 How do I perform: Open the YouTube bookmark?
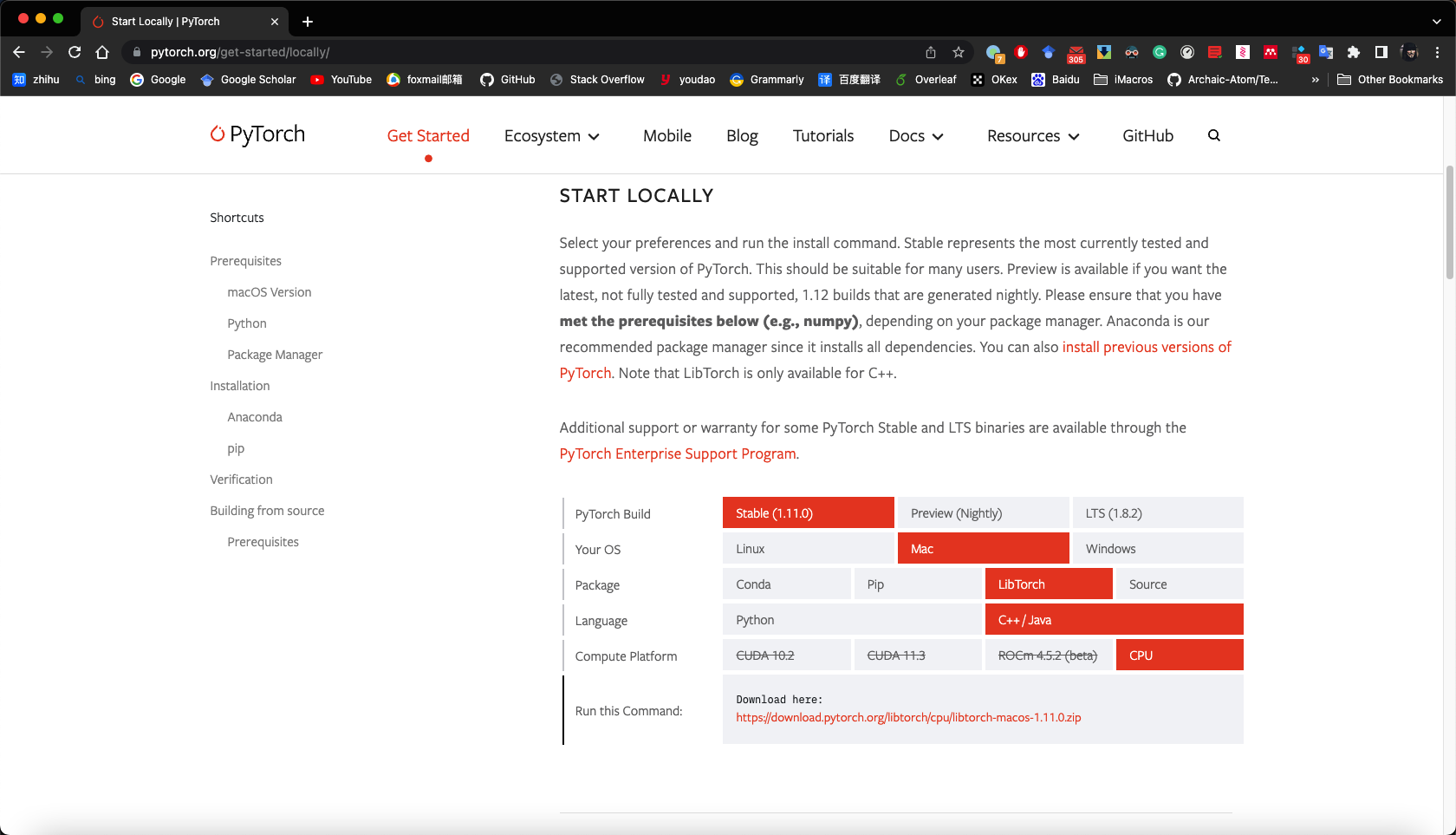(341, 79)
